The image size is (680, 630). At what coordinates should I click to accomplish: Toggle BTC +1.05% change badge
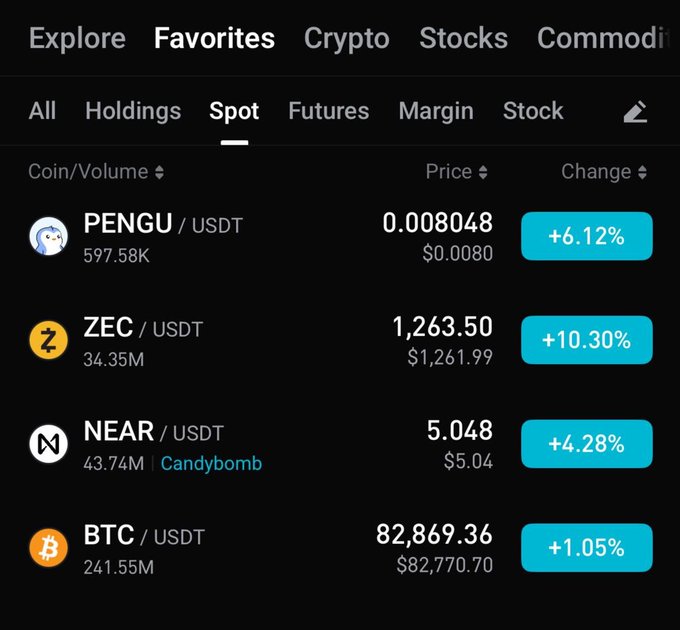click(x=587, y=548)
